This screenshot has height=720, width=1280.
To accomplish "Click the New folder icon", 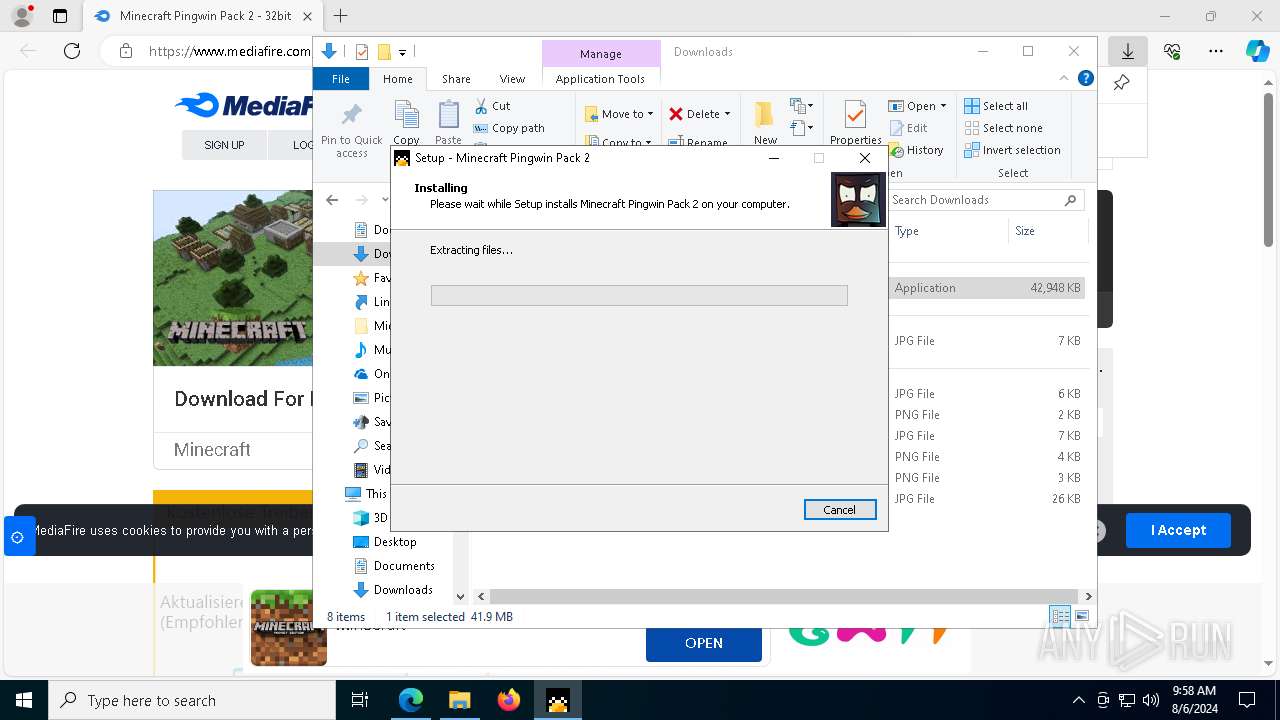I will click(x=765, y=114).
